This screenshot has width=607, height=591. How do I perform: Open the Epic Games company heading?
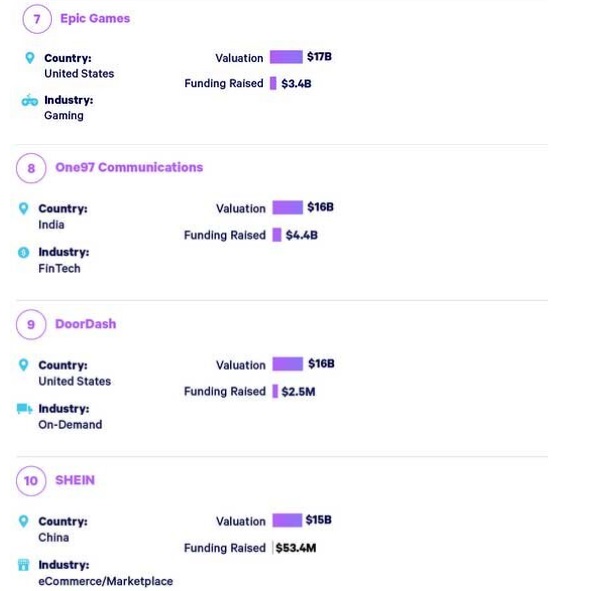[x=95, y=18]
